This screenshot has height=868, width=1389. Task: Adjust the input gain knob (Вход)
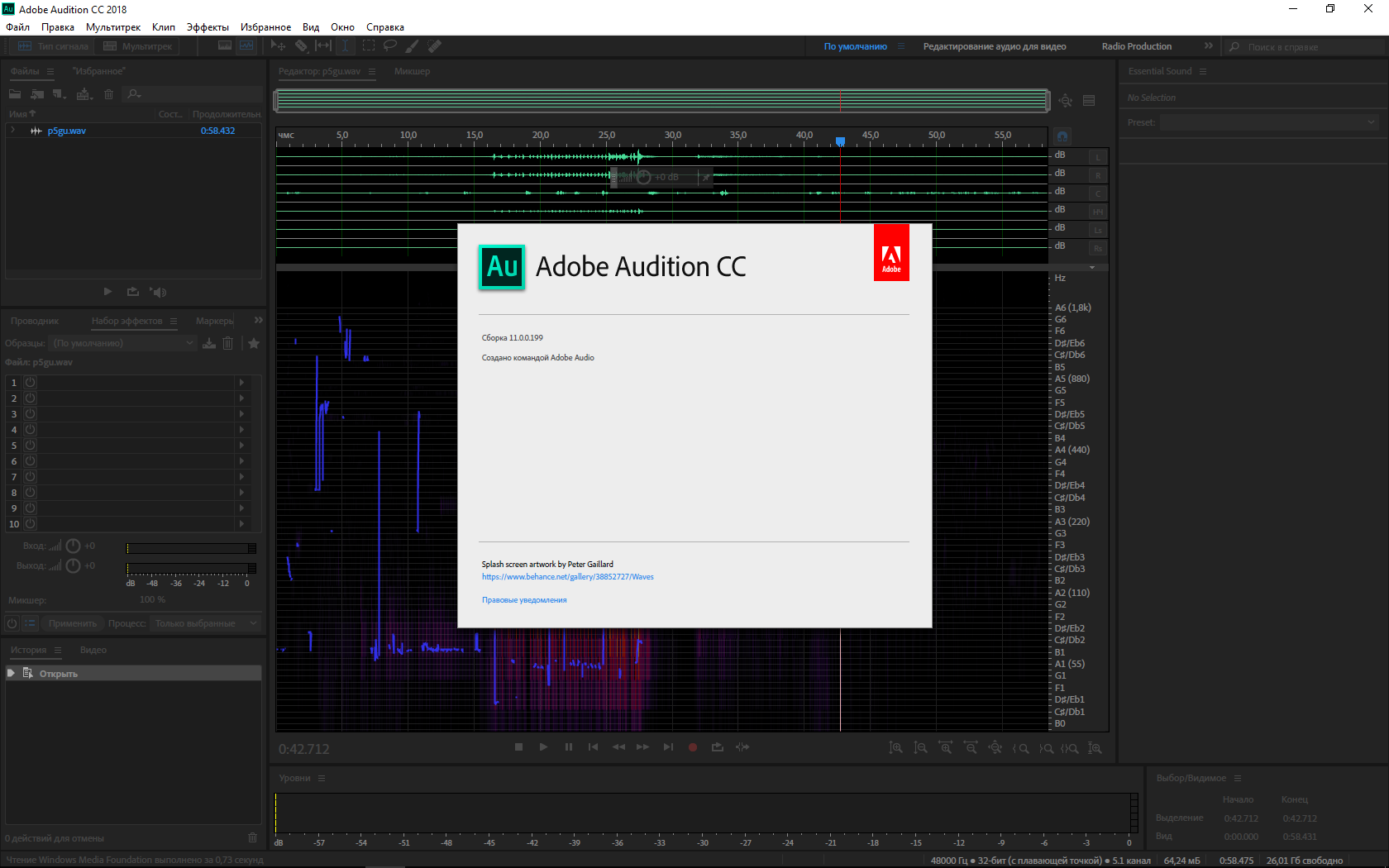73,546
